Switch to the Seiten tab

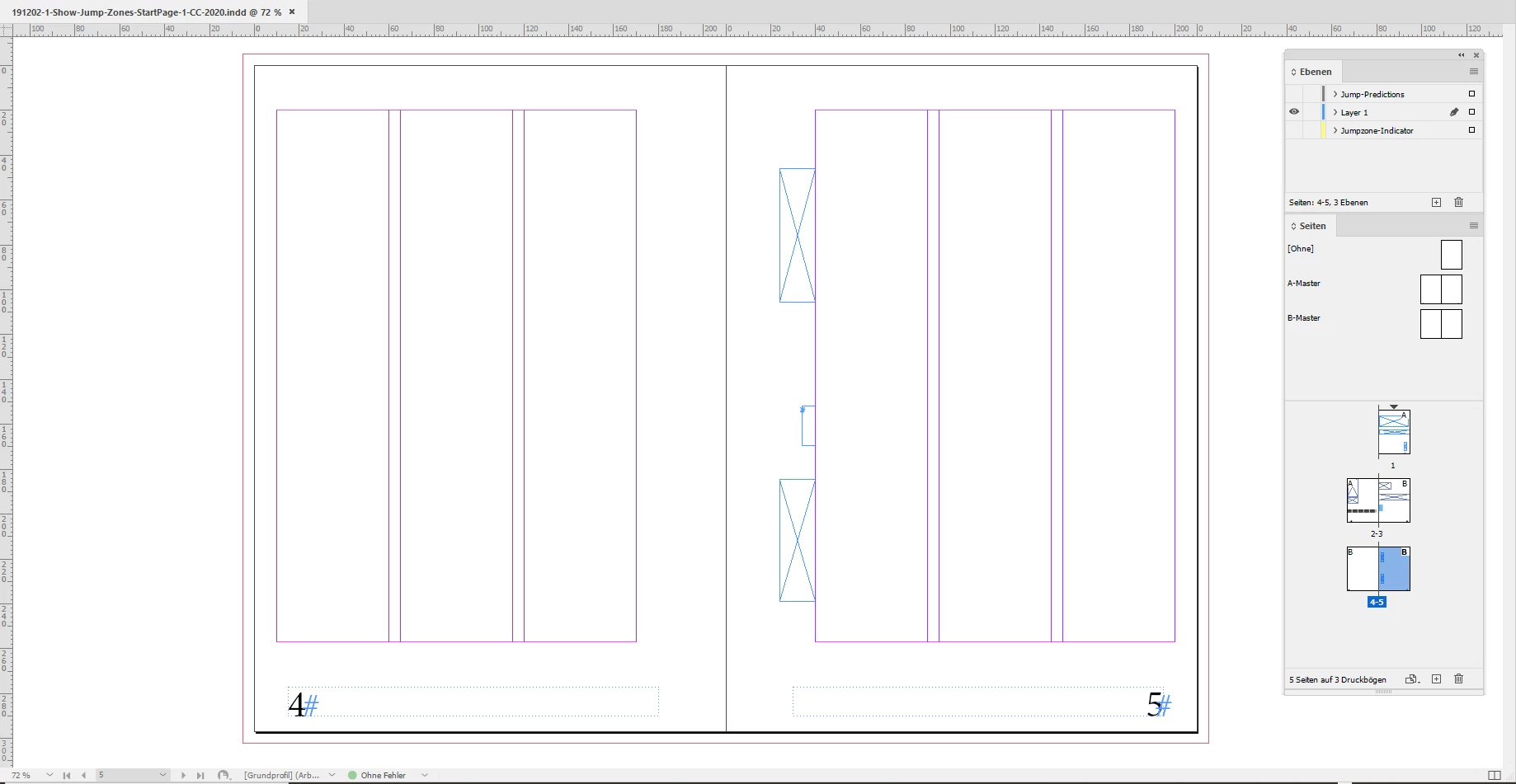pyautogui.click(x=1312, y=226)
